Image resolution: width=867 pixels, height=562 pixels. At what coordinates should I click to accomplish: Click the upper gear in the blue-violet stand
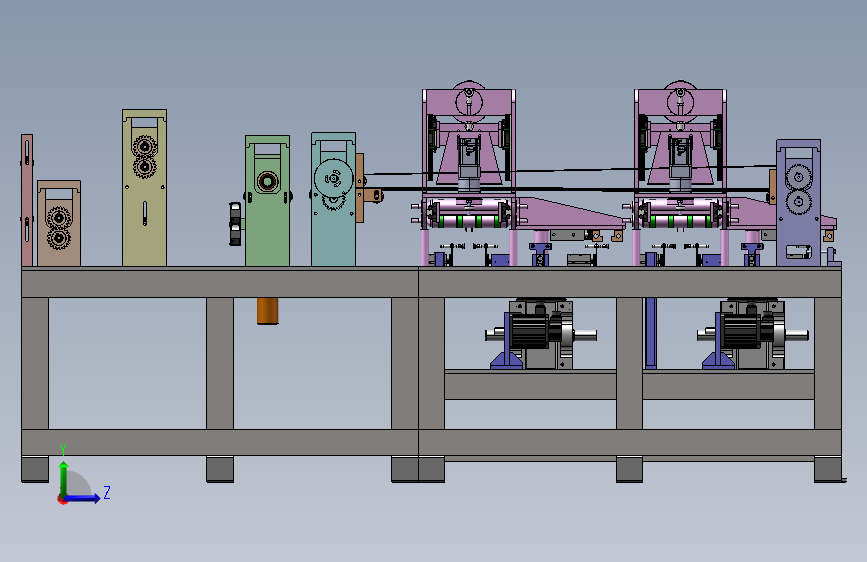(x=798, y=178)
